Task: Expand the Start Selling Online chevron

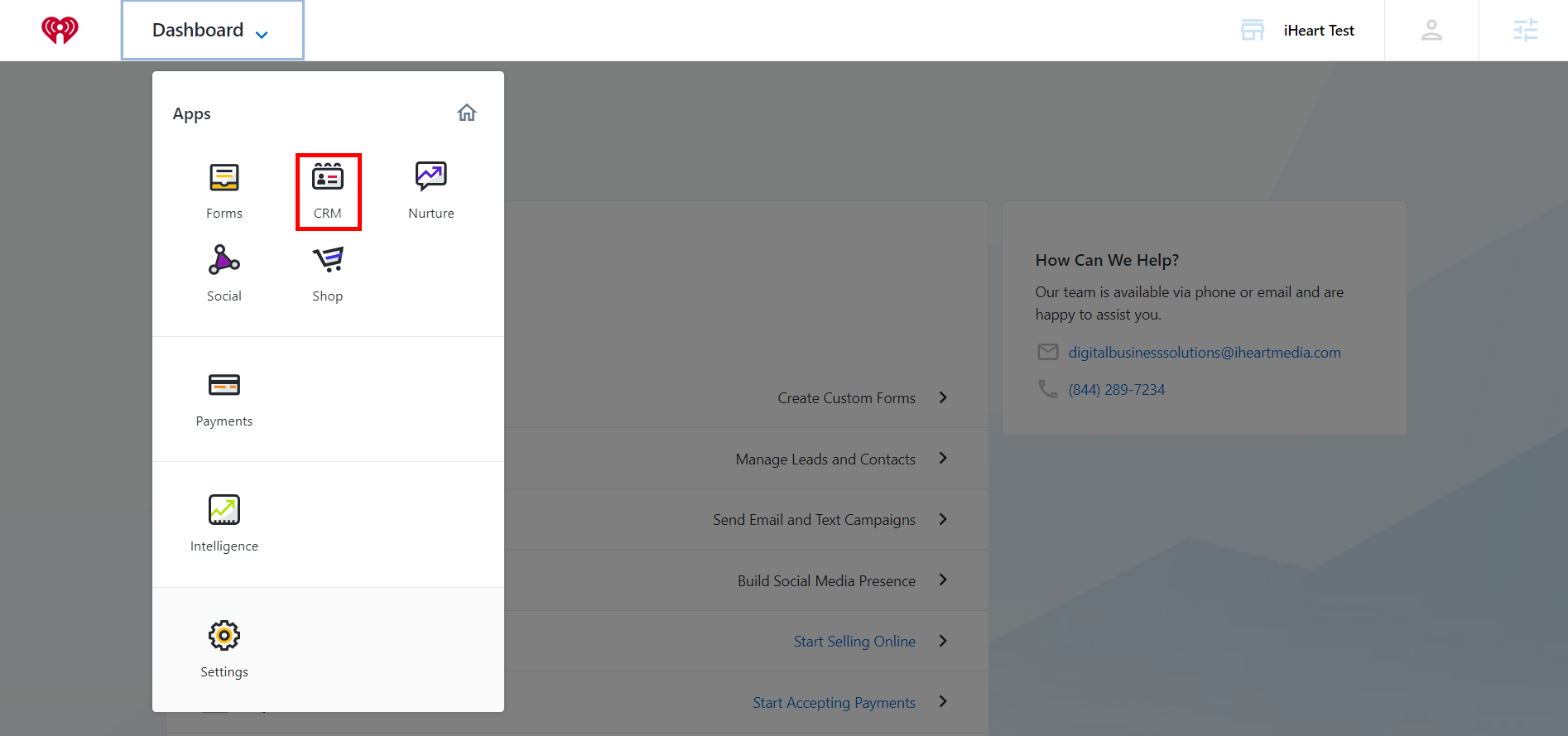Action: click(x=943, y=641)
